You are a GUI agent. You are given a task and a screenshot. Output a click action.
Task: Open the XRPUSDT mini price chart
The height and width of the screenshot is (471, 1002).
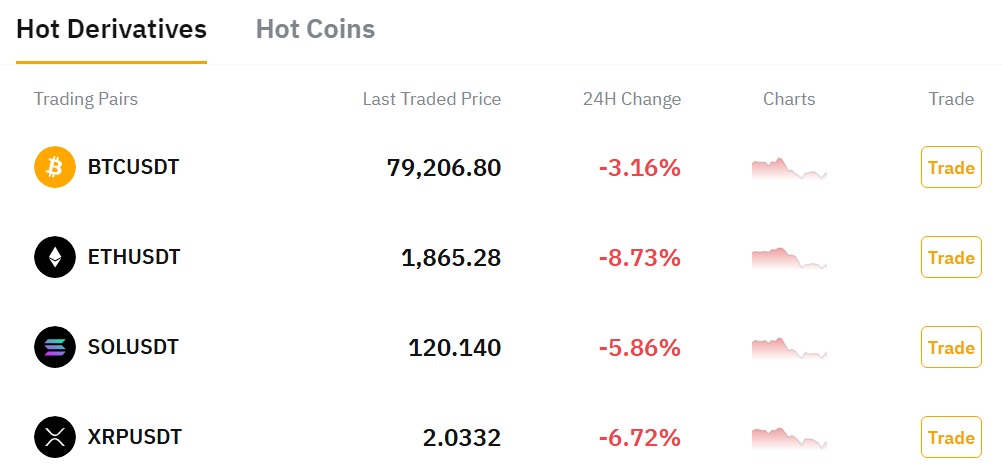pyautogui.click(x=789, y=438)
